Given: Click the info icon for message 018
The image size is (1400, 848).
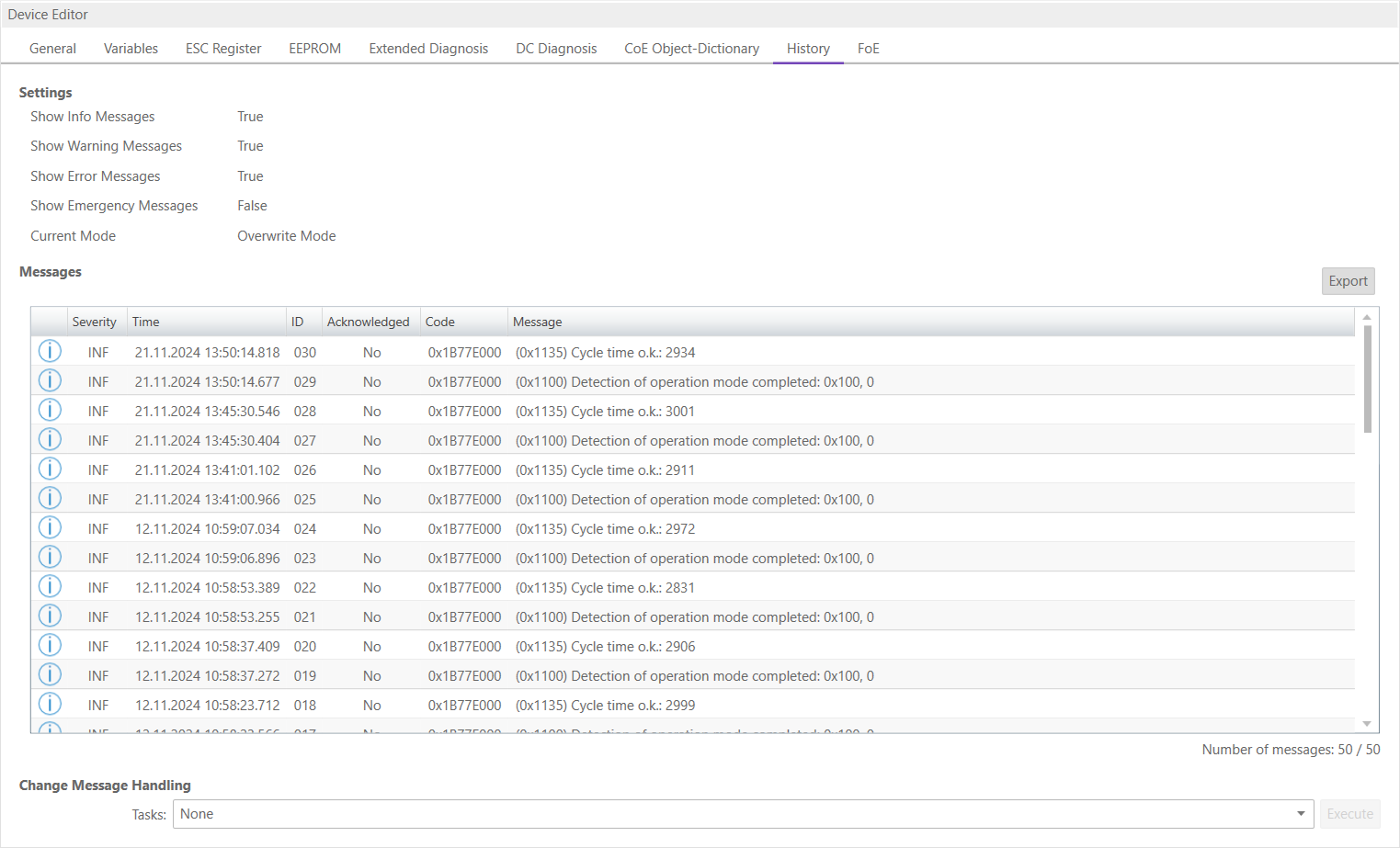Looking at the screenshot, I should (50, 705).
